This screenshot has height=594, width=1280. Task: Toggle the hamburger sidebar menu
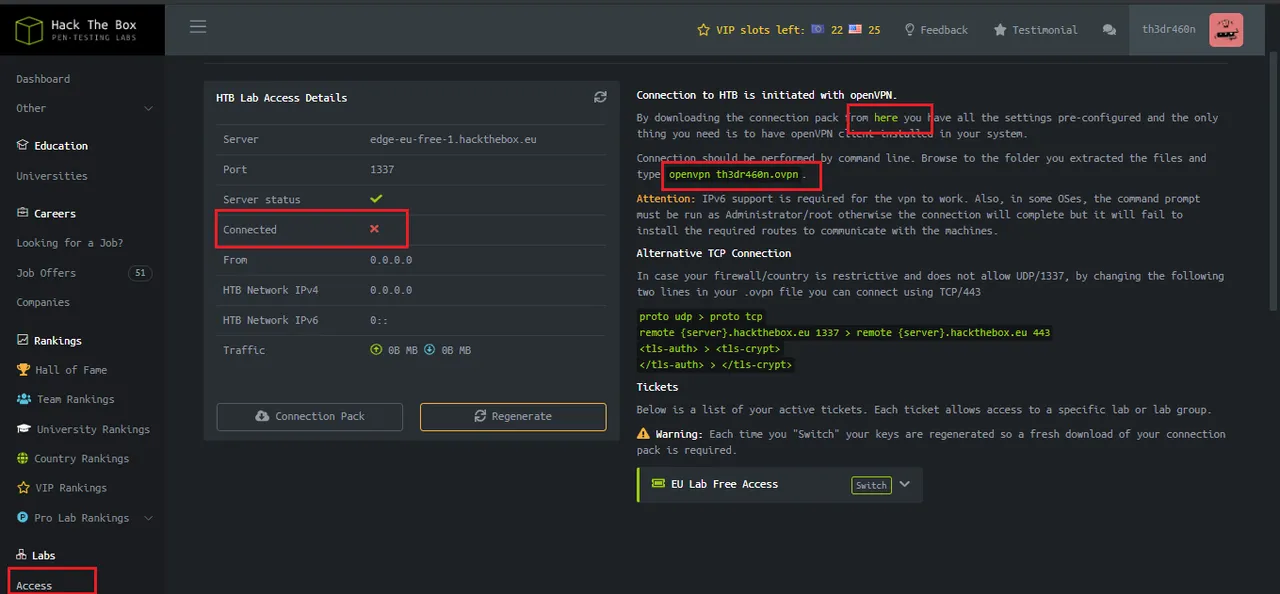(198, 27)
